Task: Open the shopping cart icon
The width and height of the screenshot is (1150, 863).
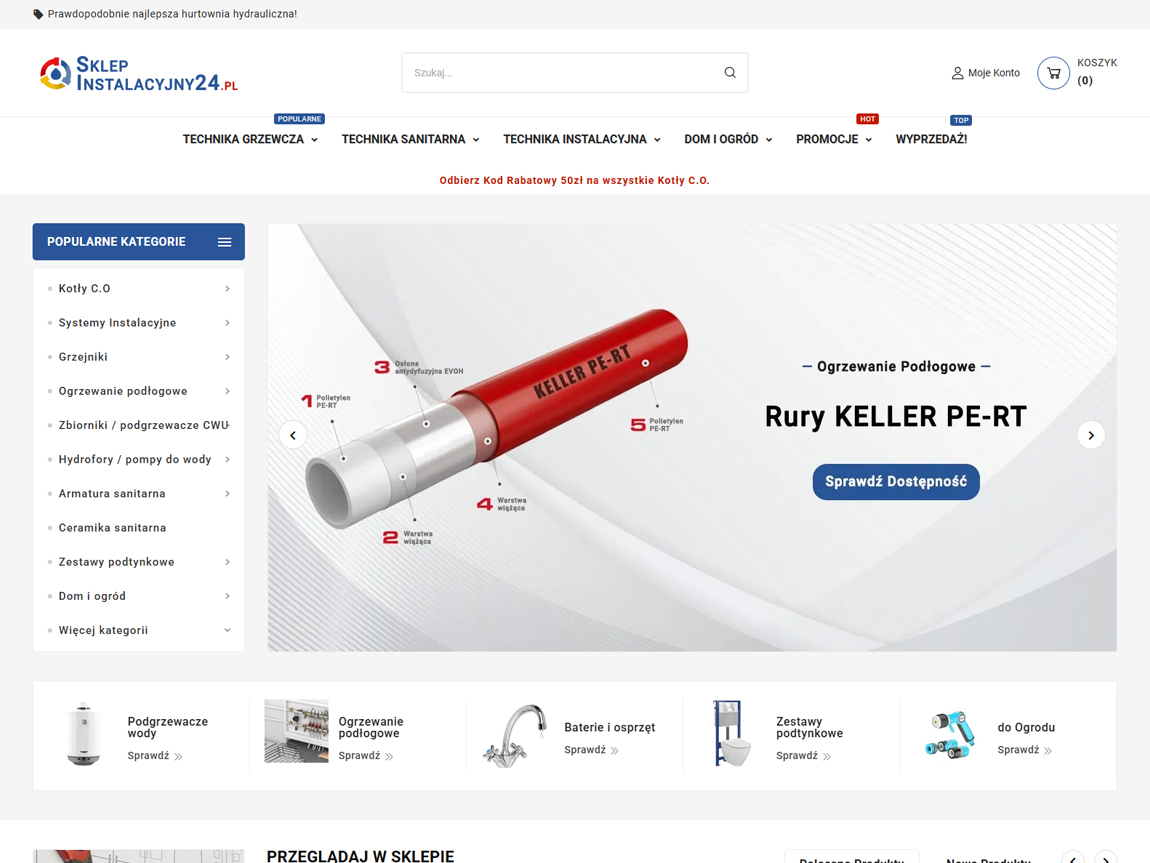Action: point(1053,73)
